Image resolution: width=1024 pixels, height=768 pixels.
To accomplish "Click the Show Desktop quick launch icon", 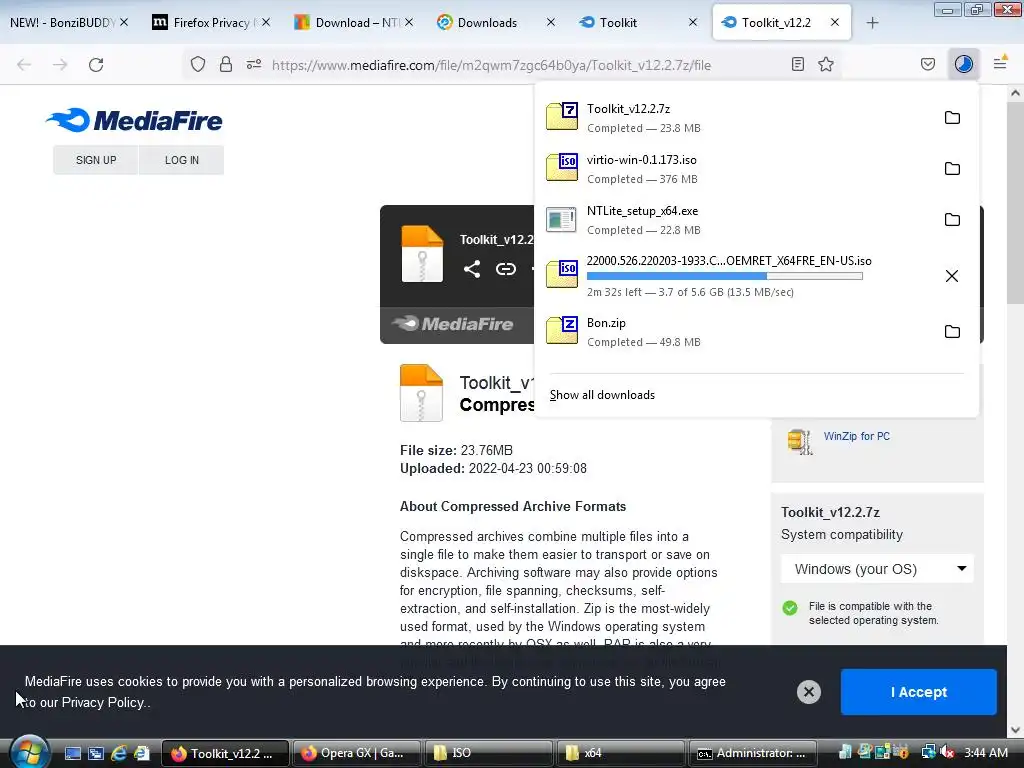I will click(x=72, y=753).
